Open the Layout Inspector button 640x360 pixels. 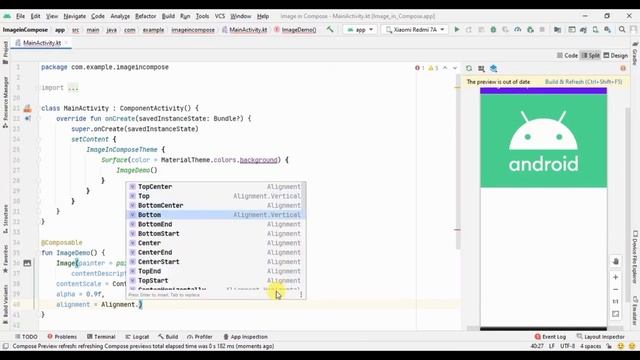(x=600, y=337)
